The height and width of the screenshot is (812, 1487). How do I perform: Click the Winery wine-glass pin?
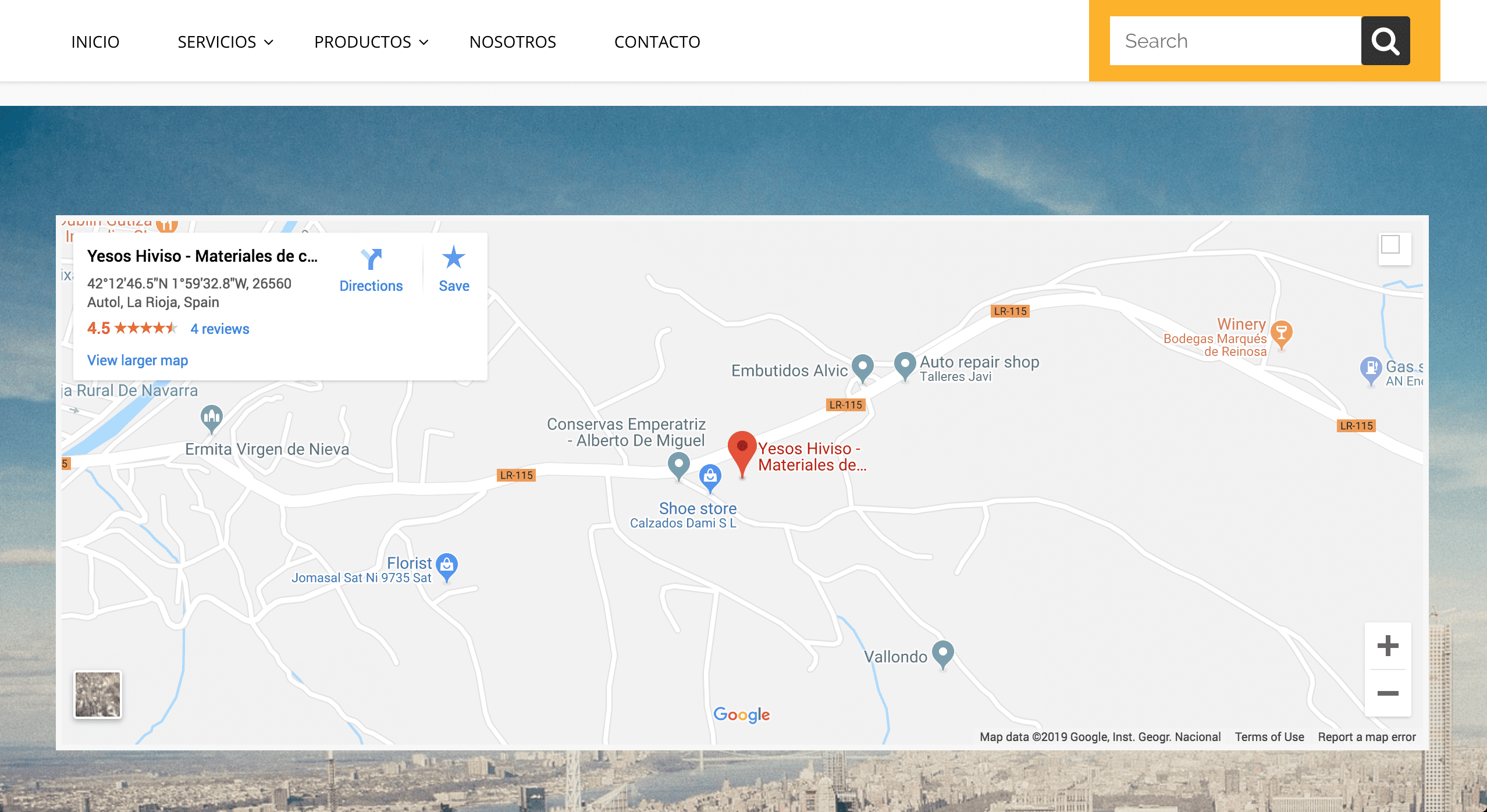point(1282,335)
